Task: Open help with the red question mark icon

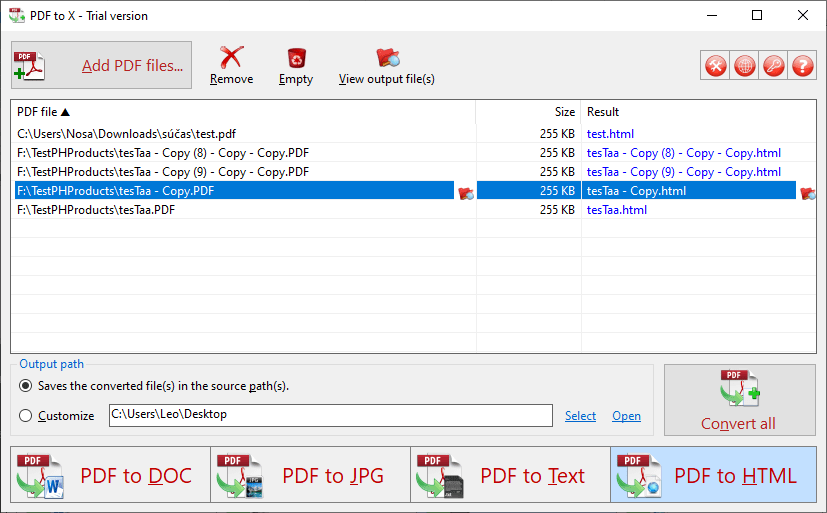Action: click(x=803, y=66)
